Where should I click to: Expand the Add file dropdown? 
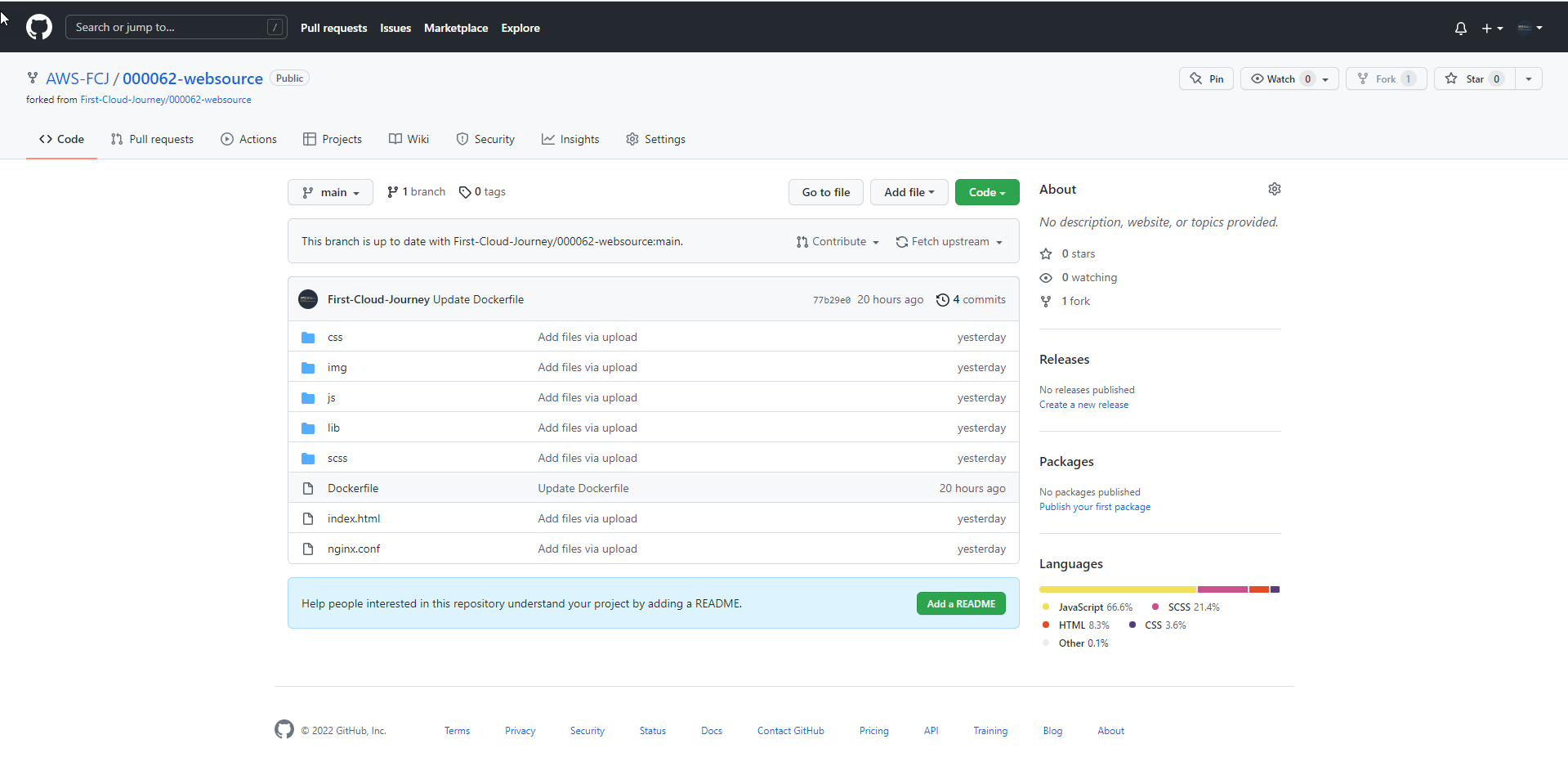point(909,192)
